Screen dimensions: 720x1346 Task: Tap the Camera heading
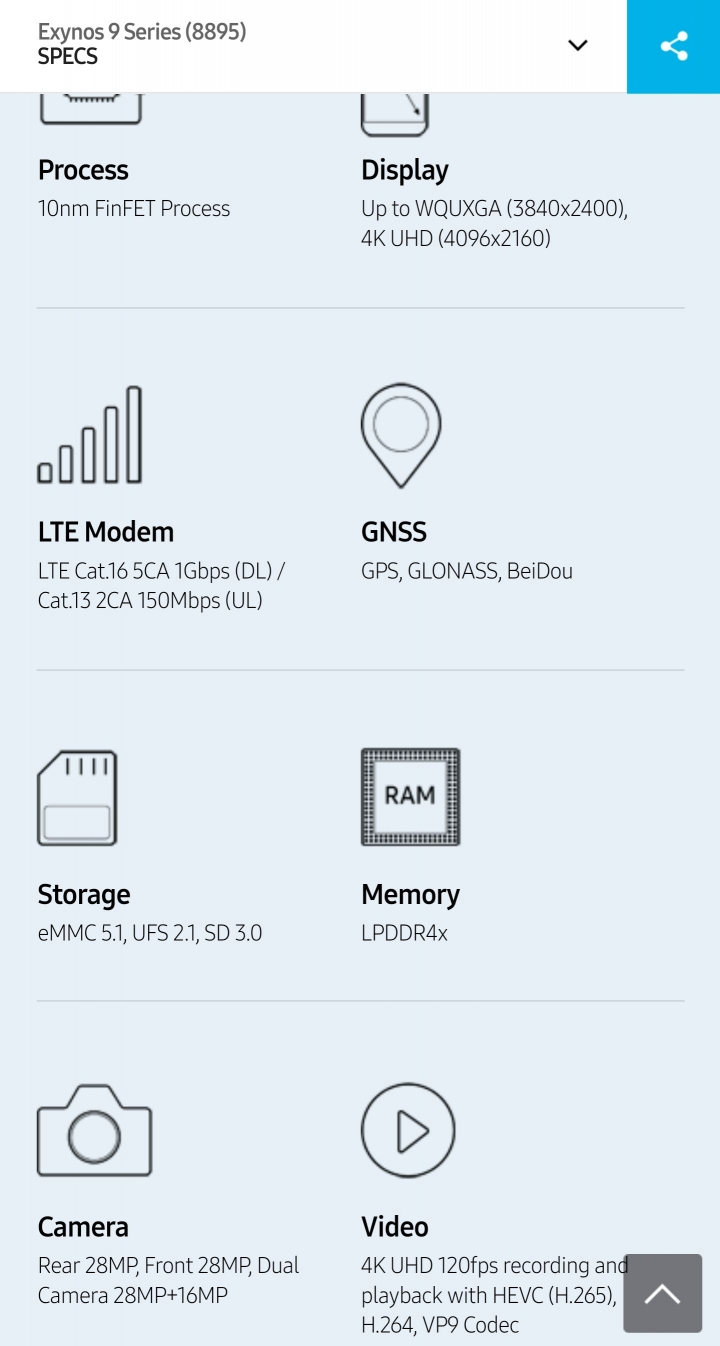[83, 1227]
